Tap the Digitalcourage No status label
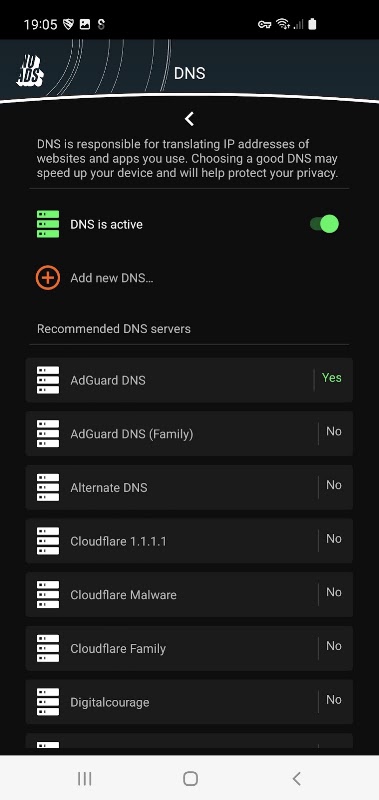This screenshot has height=800, width=379. click(x=334, y=699)
